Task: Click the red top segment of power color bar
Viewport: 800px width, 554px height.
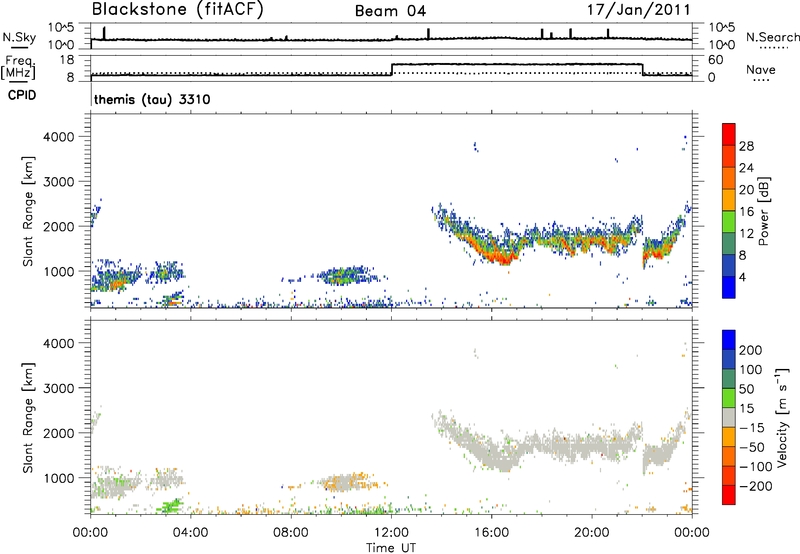Action: (729, 134)
